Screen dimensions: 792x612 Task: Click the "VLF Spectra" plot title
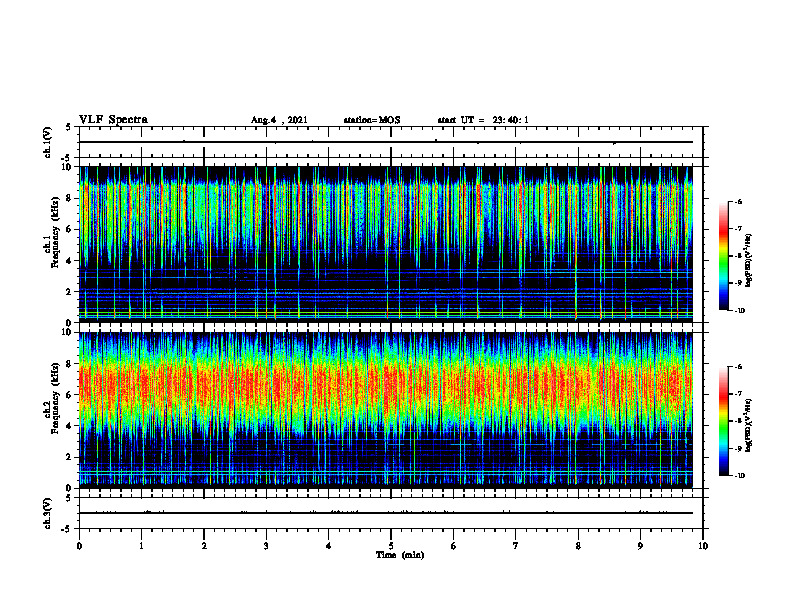click(113, 120)
